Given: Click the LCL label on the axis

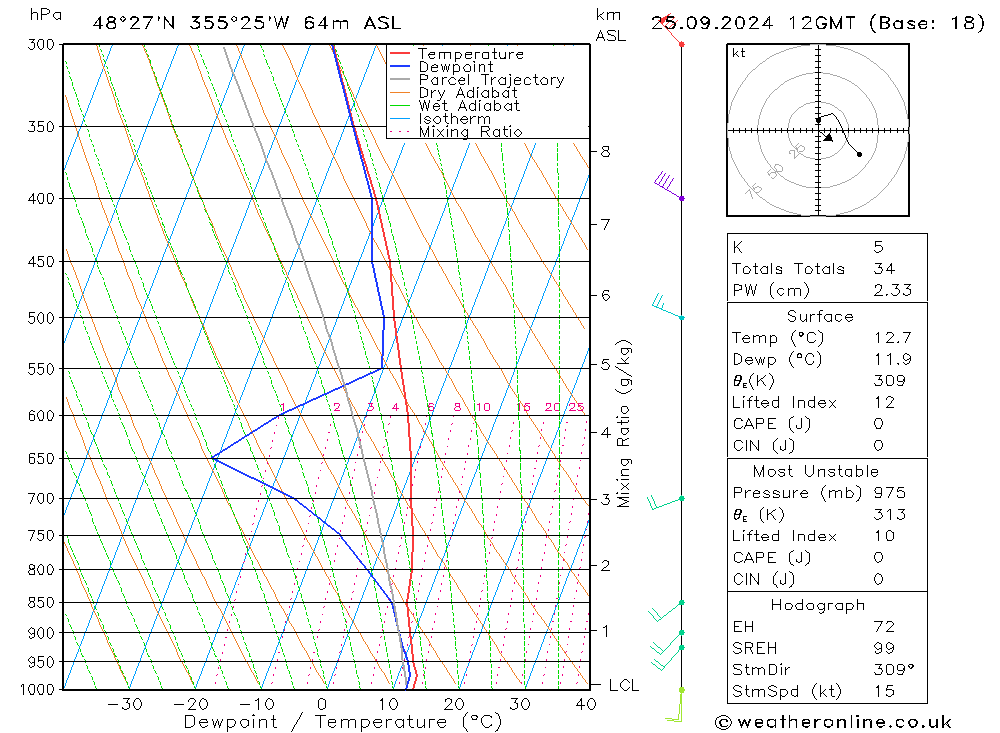Looking at the screenshot, I should point(624,686).
